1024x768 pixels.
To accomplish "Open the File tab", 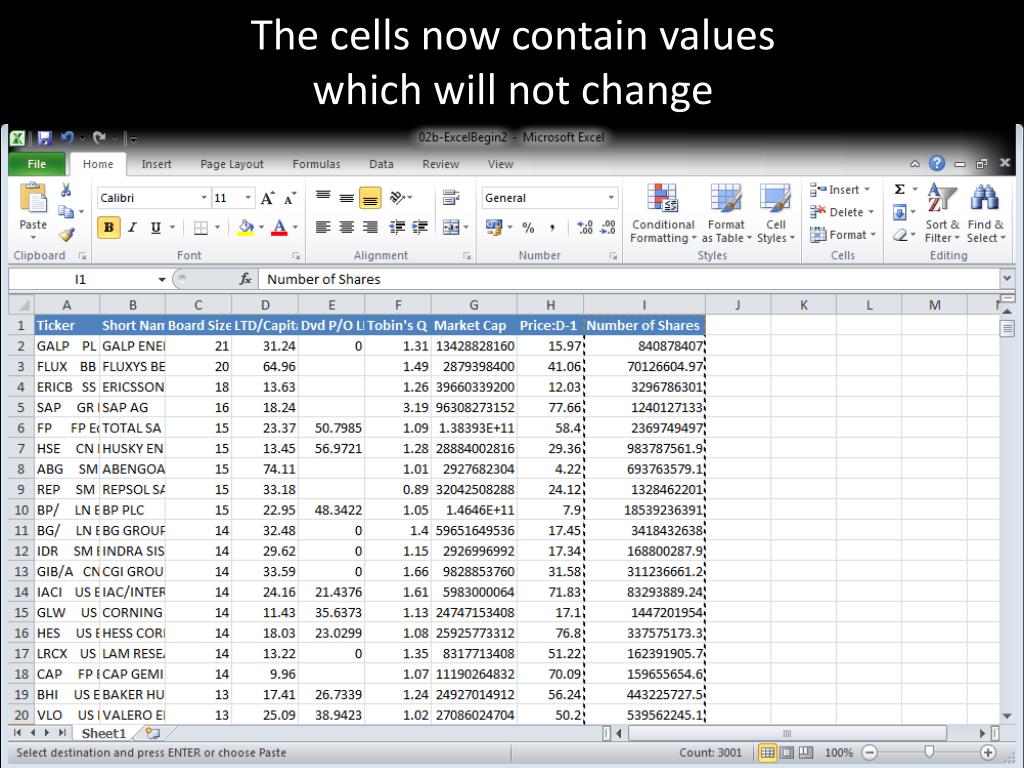I will (x=37, y=164).
